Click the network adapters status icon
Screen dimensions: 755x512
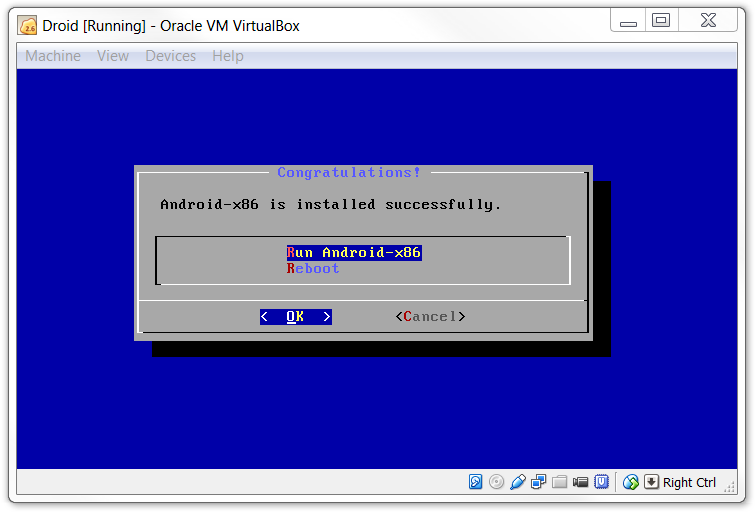point(538,482)
